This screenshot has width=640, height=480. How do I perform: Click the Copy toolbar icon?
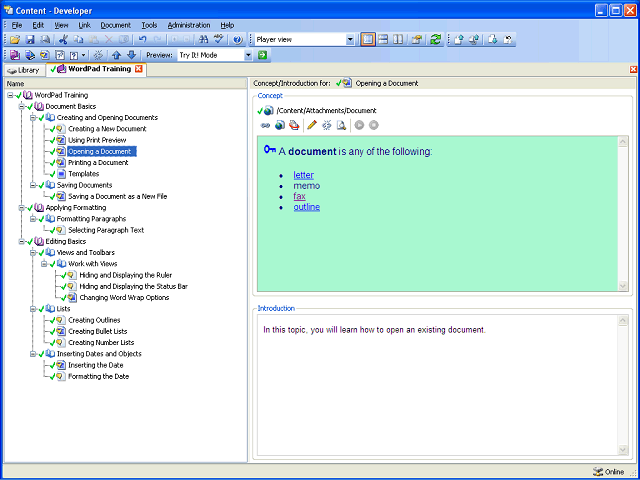pyautogui.click(x=78, y=40)
